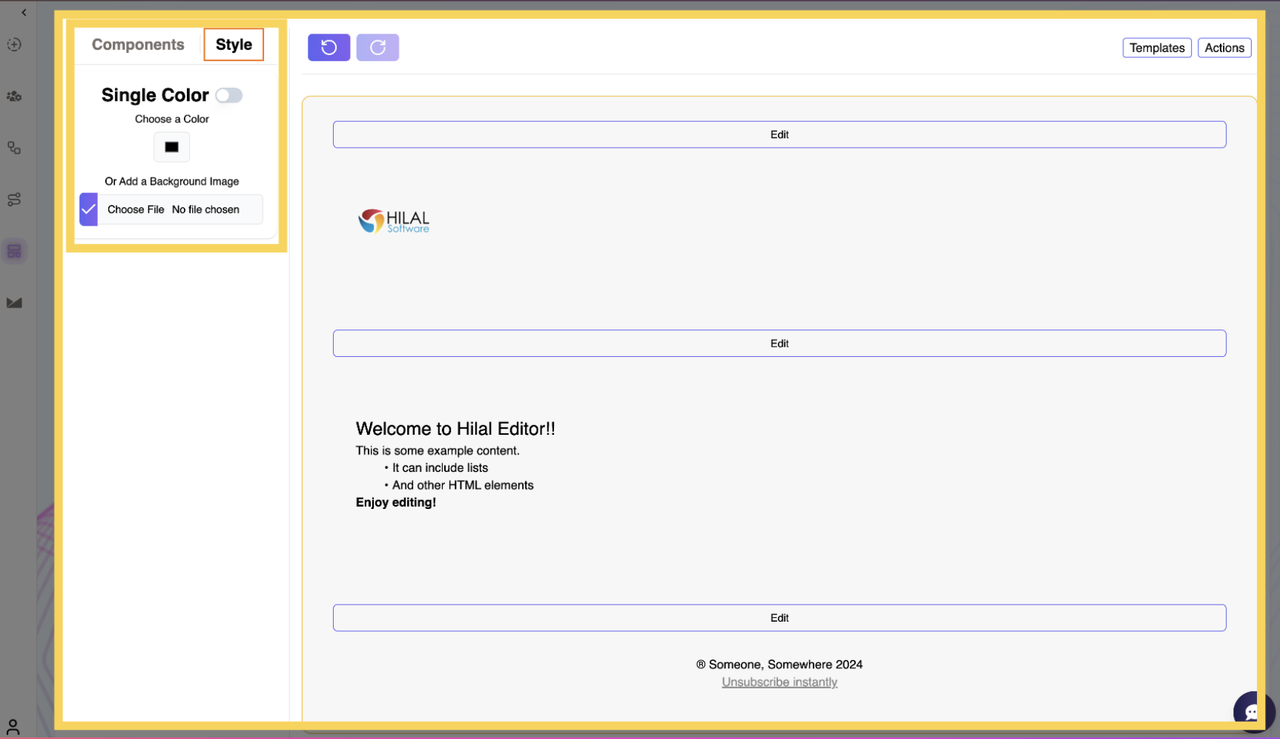Click the 'Welcome to Hilal Editor!!' heading
The width and height of the screenshot is (1280, 739).
455,428
